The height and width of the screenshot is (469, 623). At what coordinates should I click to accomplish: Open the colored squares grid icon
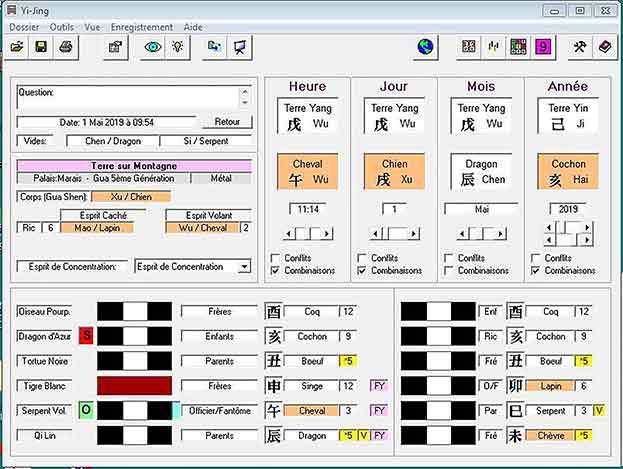(x=518, y=47)
